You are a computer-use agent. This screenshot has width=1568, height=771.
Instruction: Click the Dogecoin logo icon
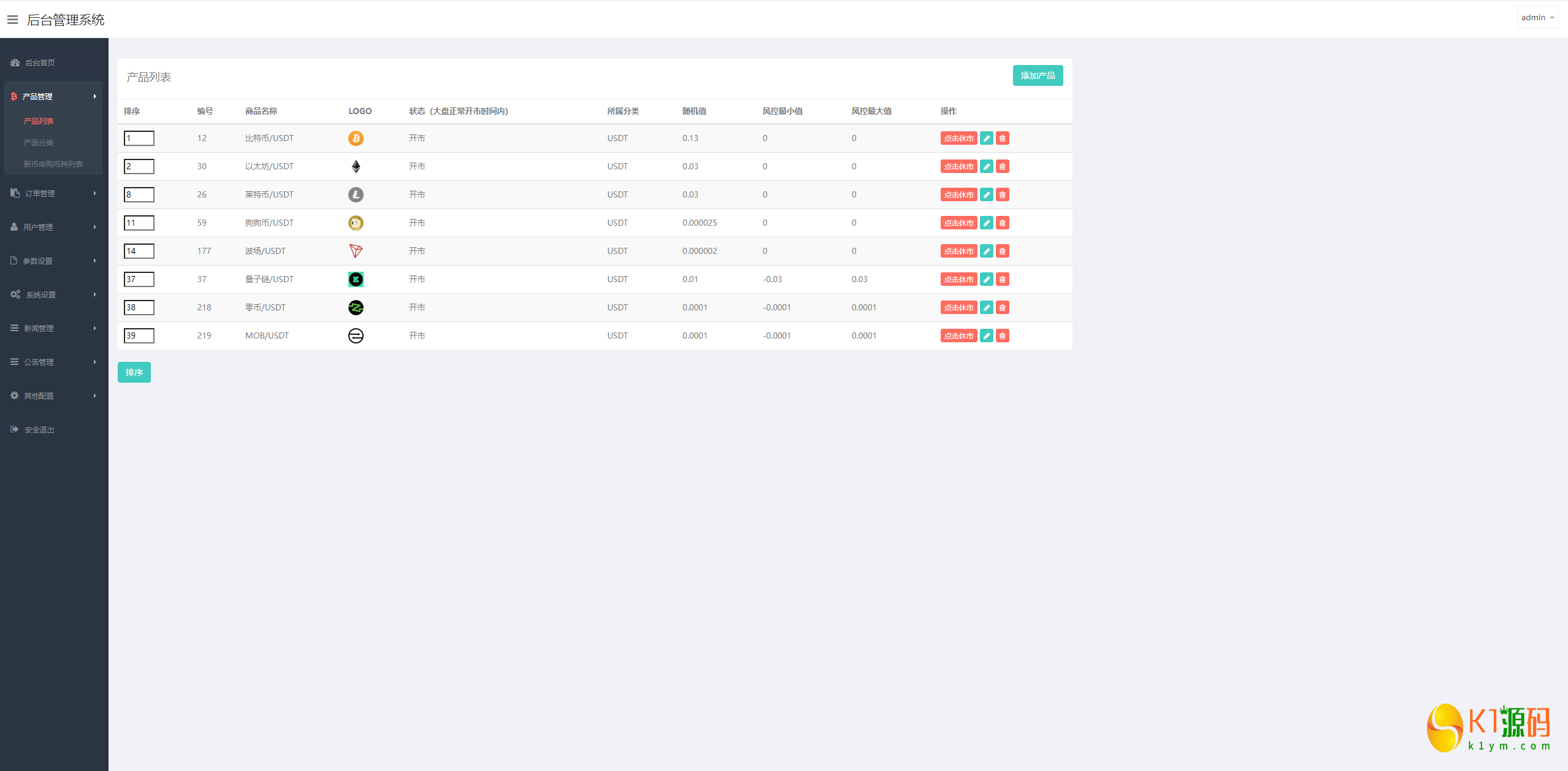(356, 223)
